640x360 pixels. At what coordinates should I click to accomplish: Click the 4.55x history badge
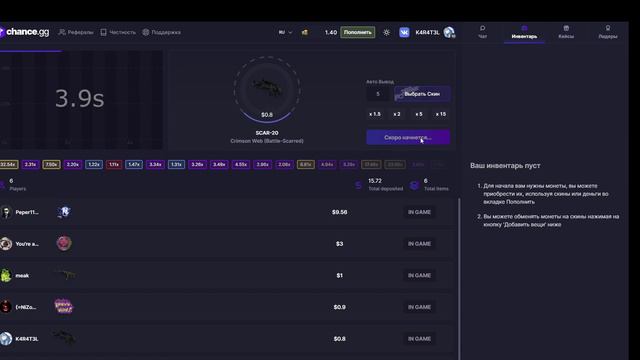(240, 164)
